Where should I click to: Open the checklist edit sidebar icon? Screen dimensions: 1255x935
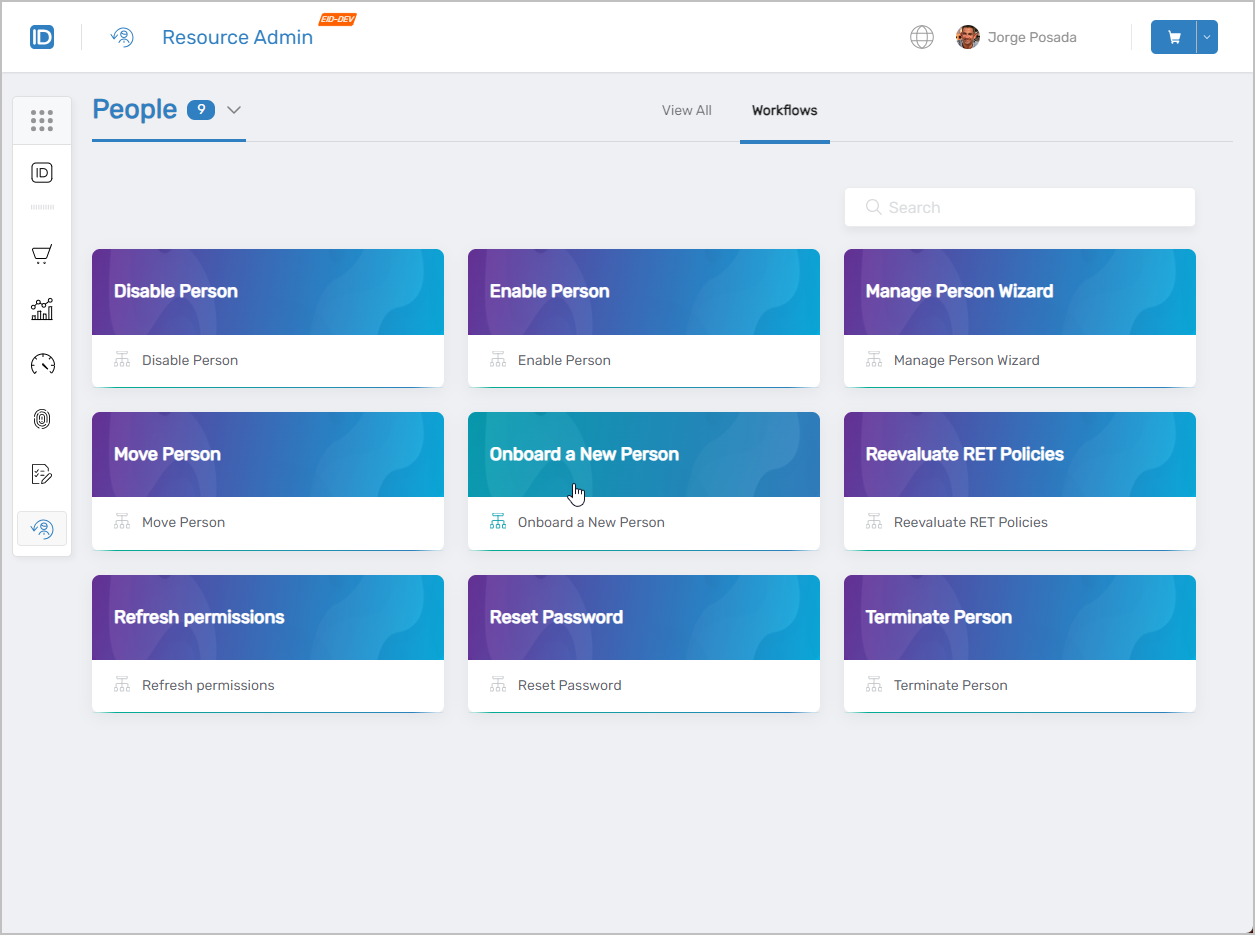(x=42, y=474)
